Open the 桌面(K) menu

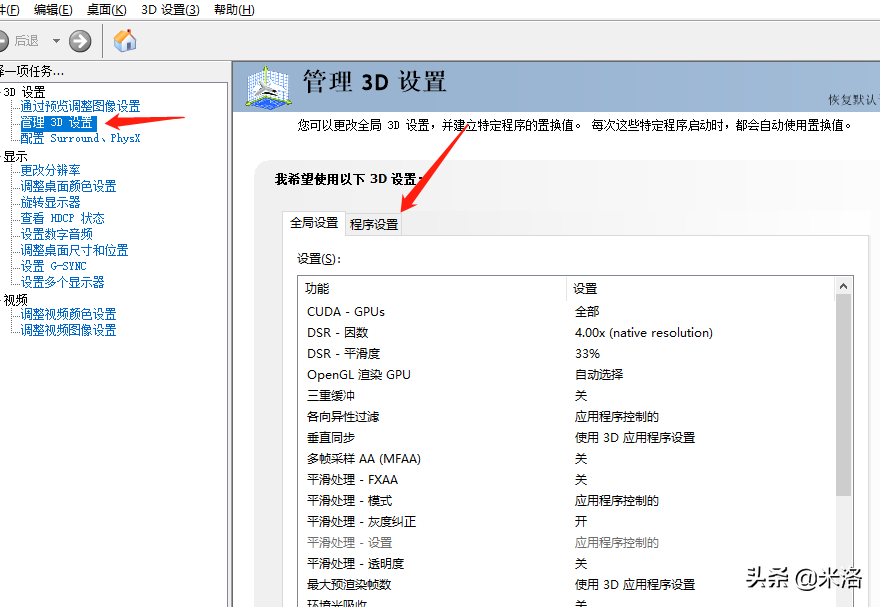click(107, 10)
